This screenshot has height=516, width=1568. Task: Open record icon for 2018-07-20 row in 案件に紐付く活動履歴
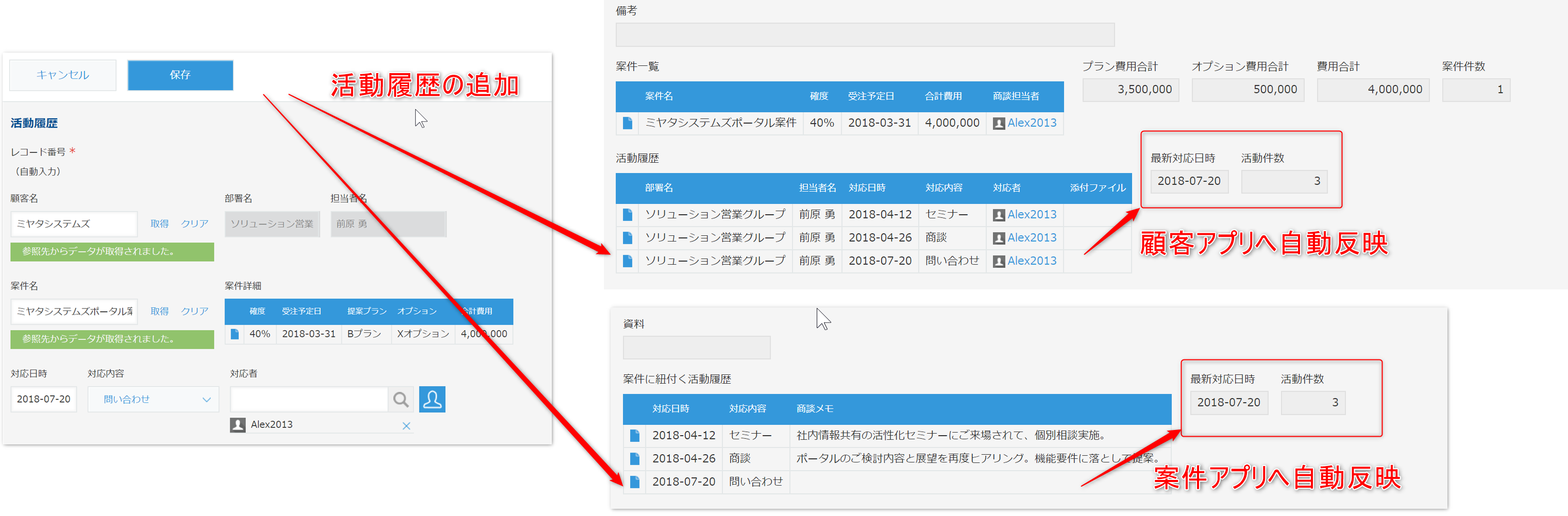tap(635, 482)
